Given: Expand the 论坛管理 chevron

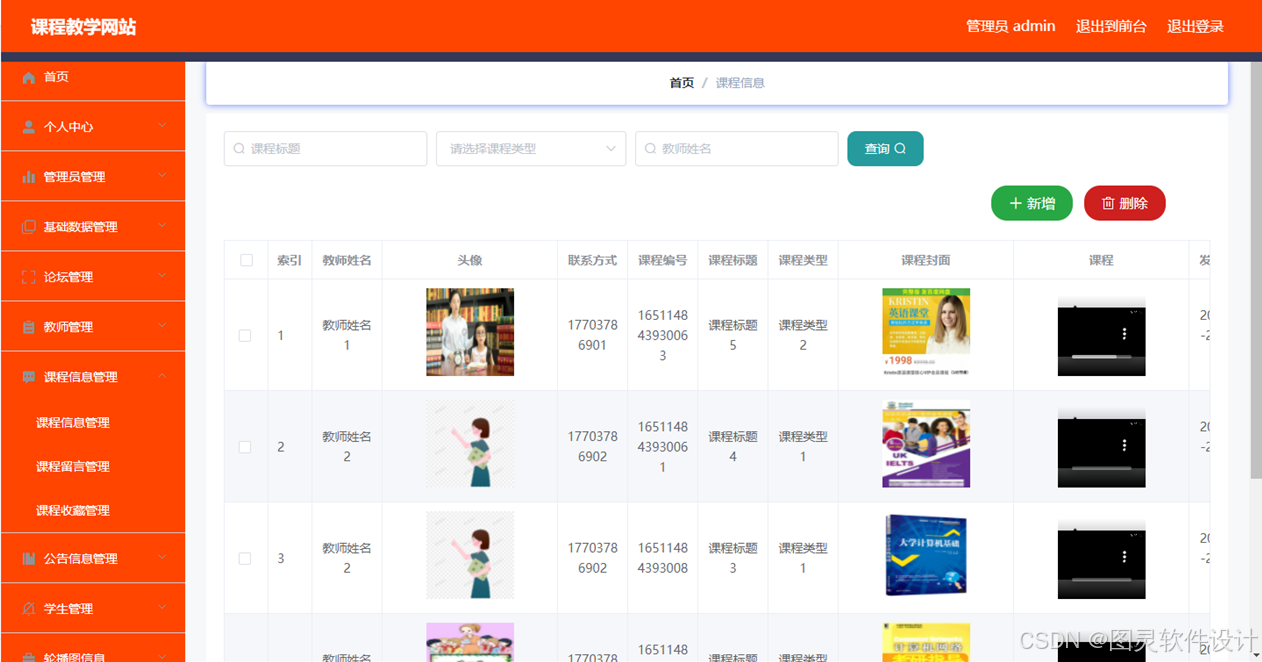Looking at the screenshot, I should tap(163, 276).
